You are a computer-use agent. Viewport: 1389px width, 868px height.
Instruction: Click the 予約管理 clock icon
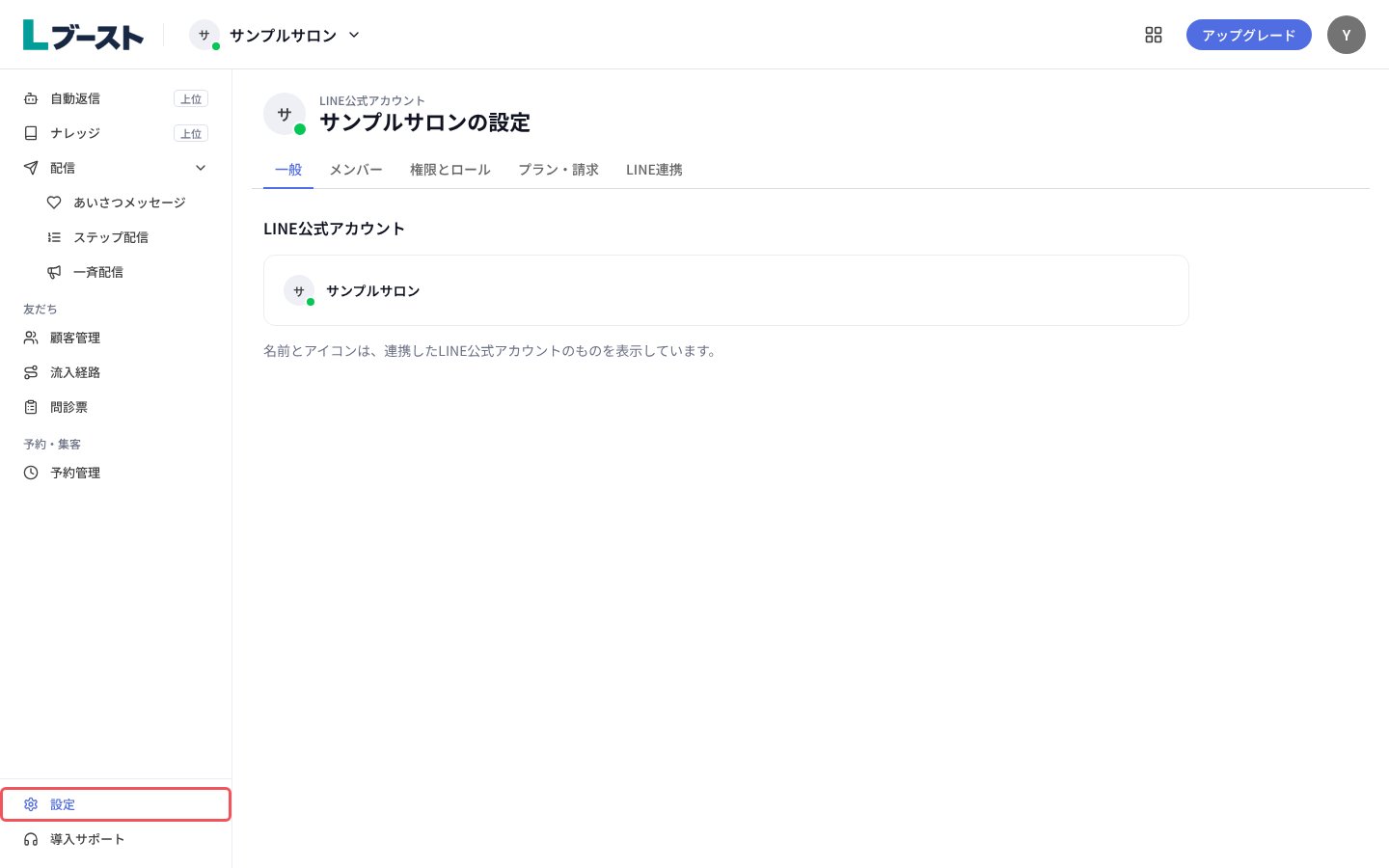(x=31, y=473)
